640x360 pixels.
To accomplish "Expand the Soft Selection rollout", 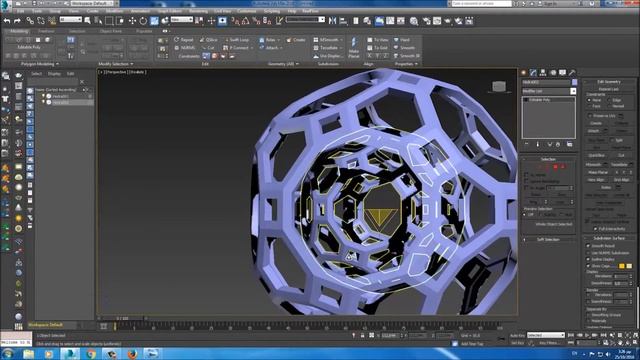I will tap(548, 240).
